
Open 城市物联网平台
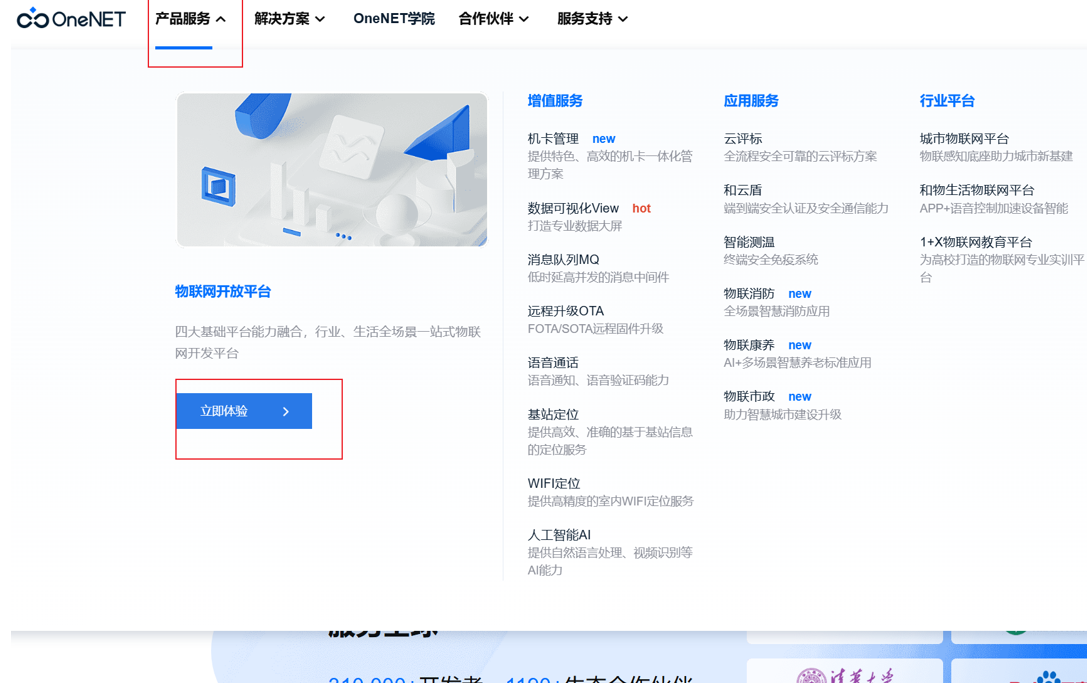964,139
